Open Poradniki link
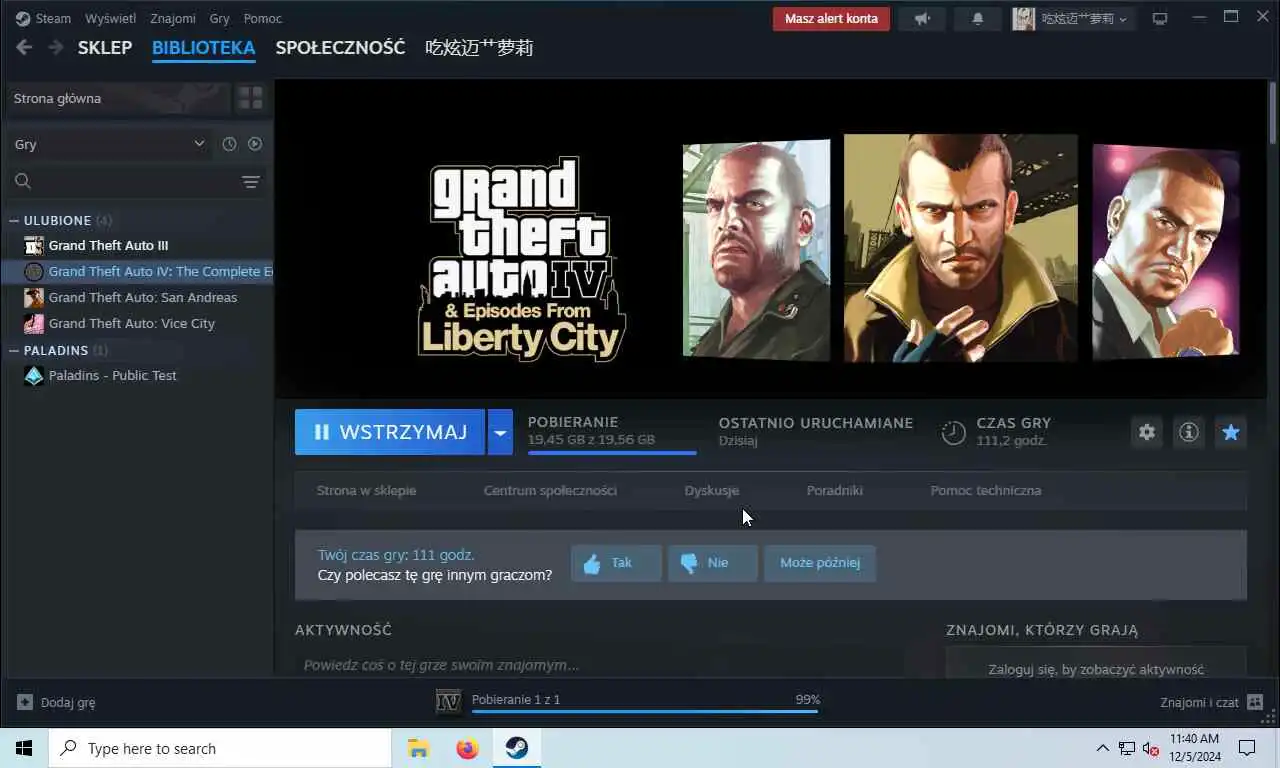 pyautogui.click(x=835, y=490)
